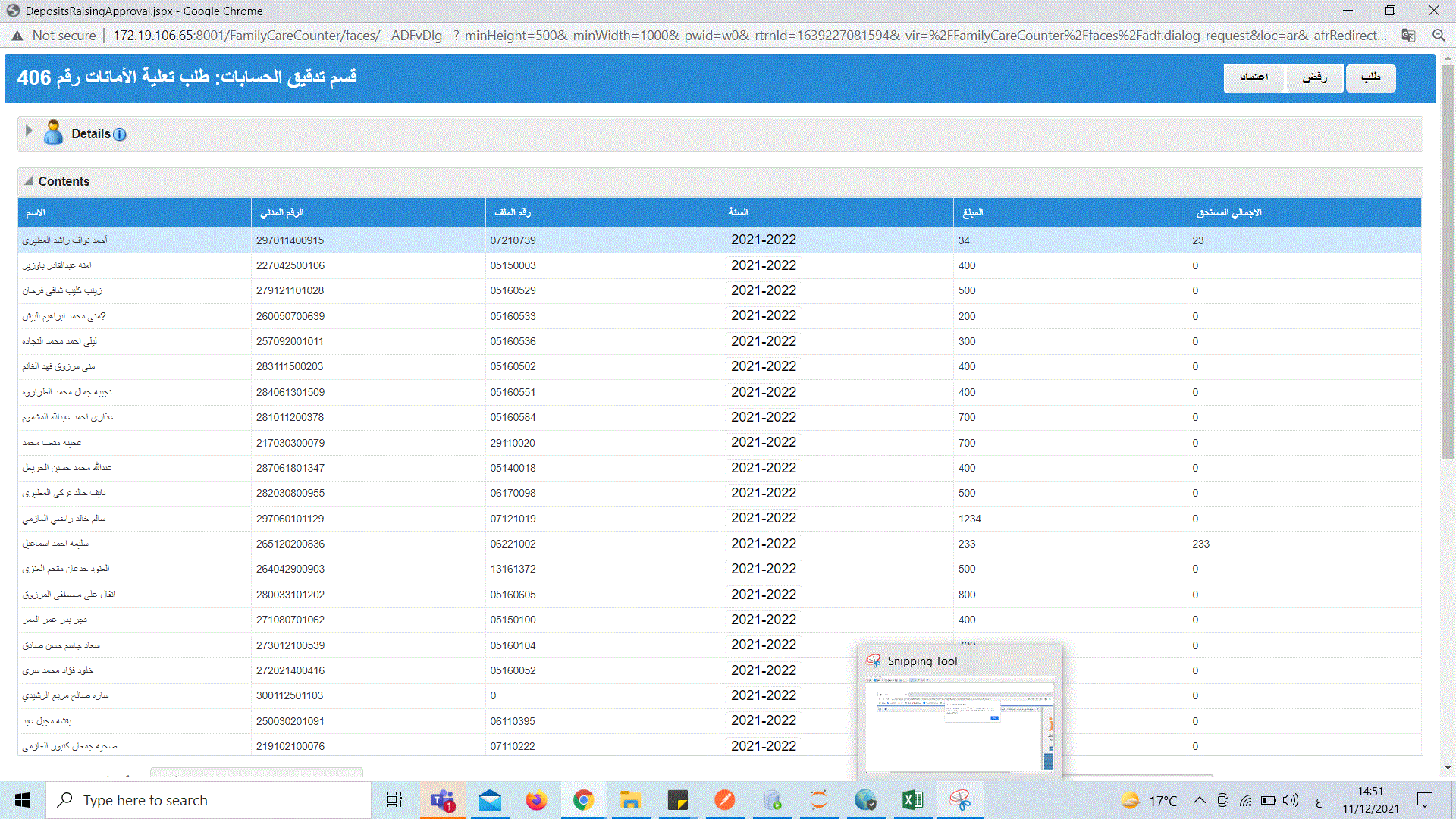Click the المبلغ column header

1071,212
